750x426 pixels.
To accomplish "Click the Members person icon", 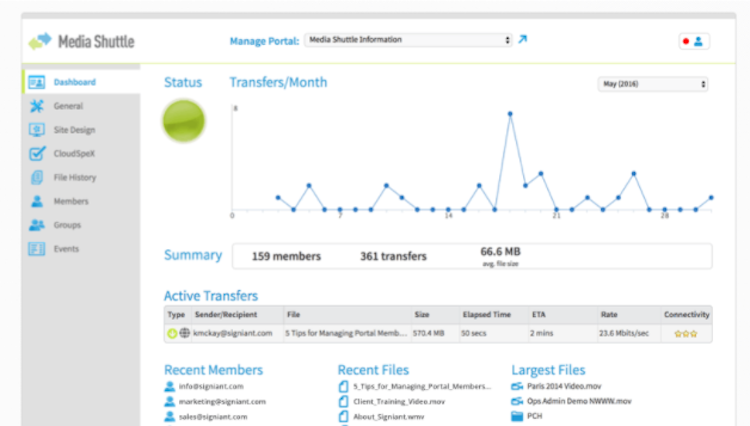I will click(37, 201).
